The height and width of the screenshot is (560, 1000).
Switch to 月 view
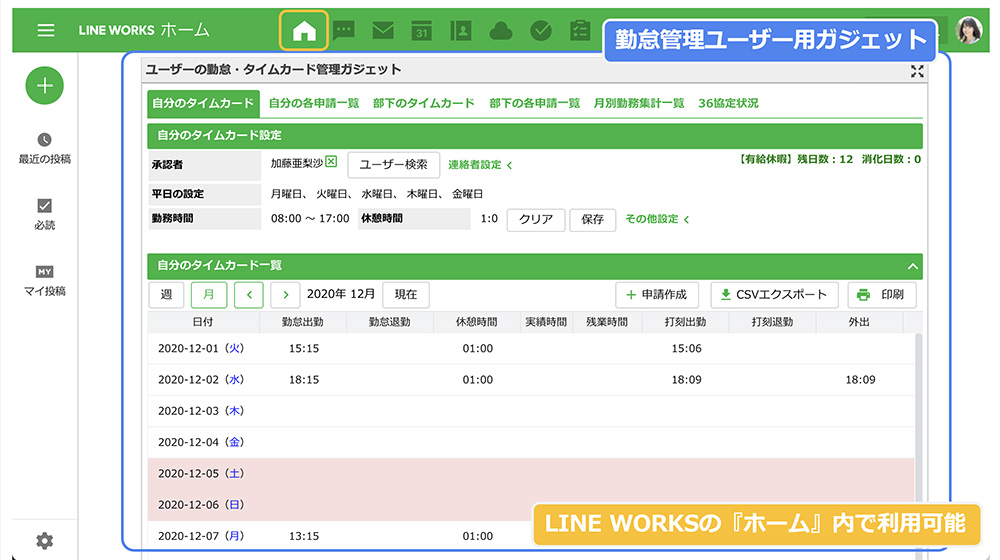pos(209,295)
